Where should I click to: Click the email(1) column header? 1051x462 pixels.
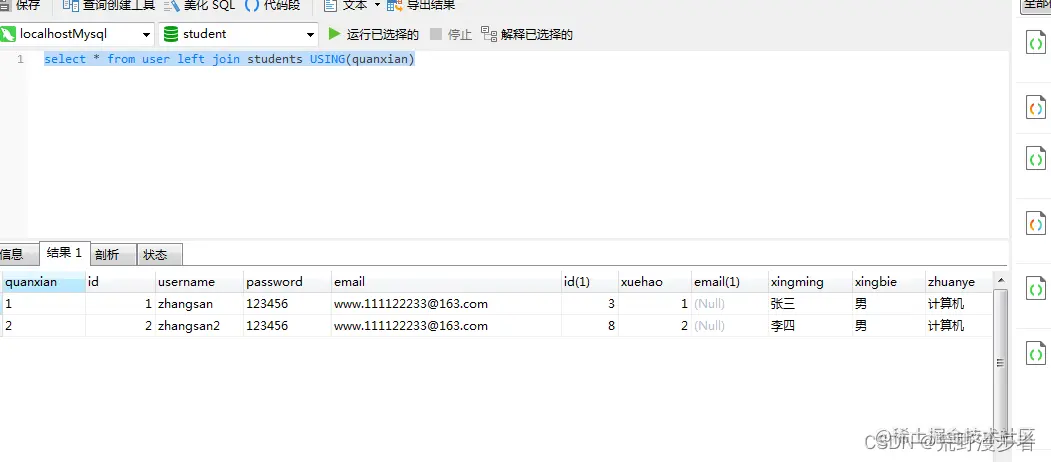coord(729,282)
